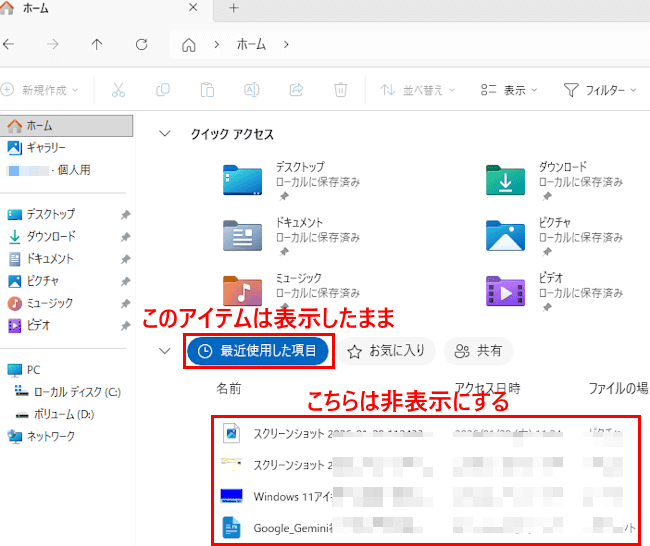This screenshot has height=546, width=650.
Task: Click the Cut scissors icon
Action: point(118,90)
